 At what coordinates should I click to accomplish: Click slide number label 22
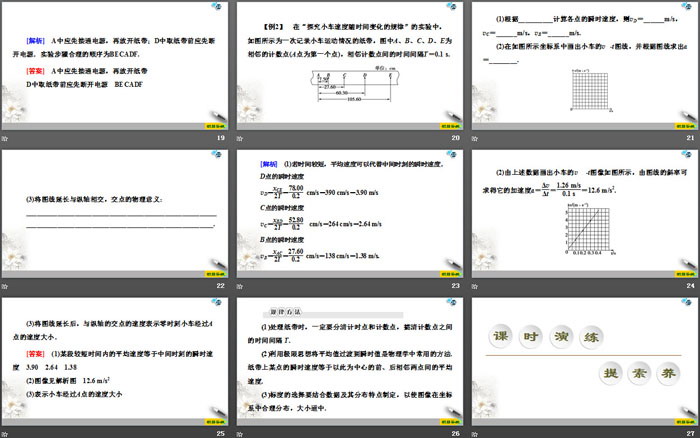(x=221, y=286)
